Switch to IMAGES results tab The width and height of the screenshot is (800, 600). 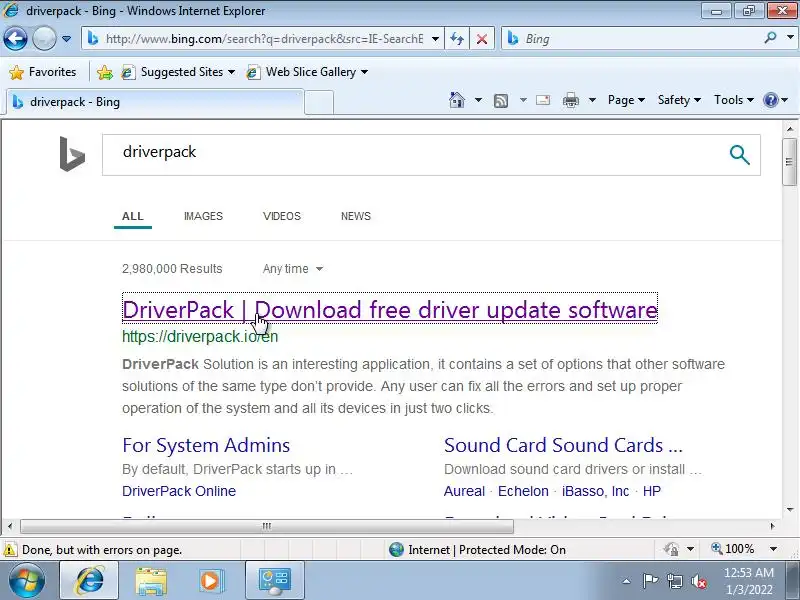[x=203, y=216]
